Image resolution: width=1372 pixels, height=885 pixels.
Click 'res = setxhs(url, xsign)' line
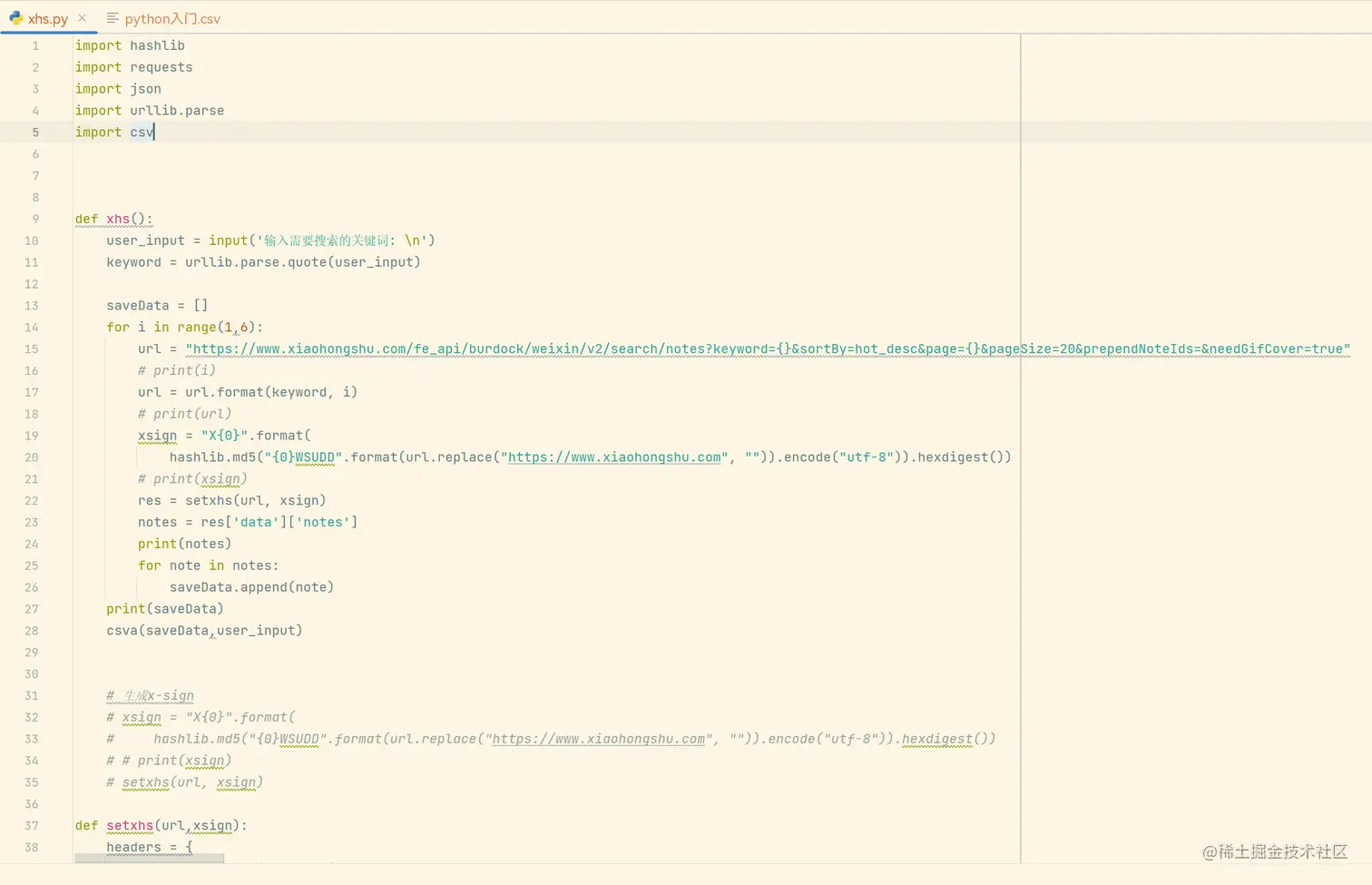click(x=231, y=500)
